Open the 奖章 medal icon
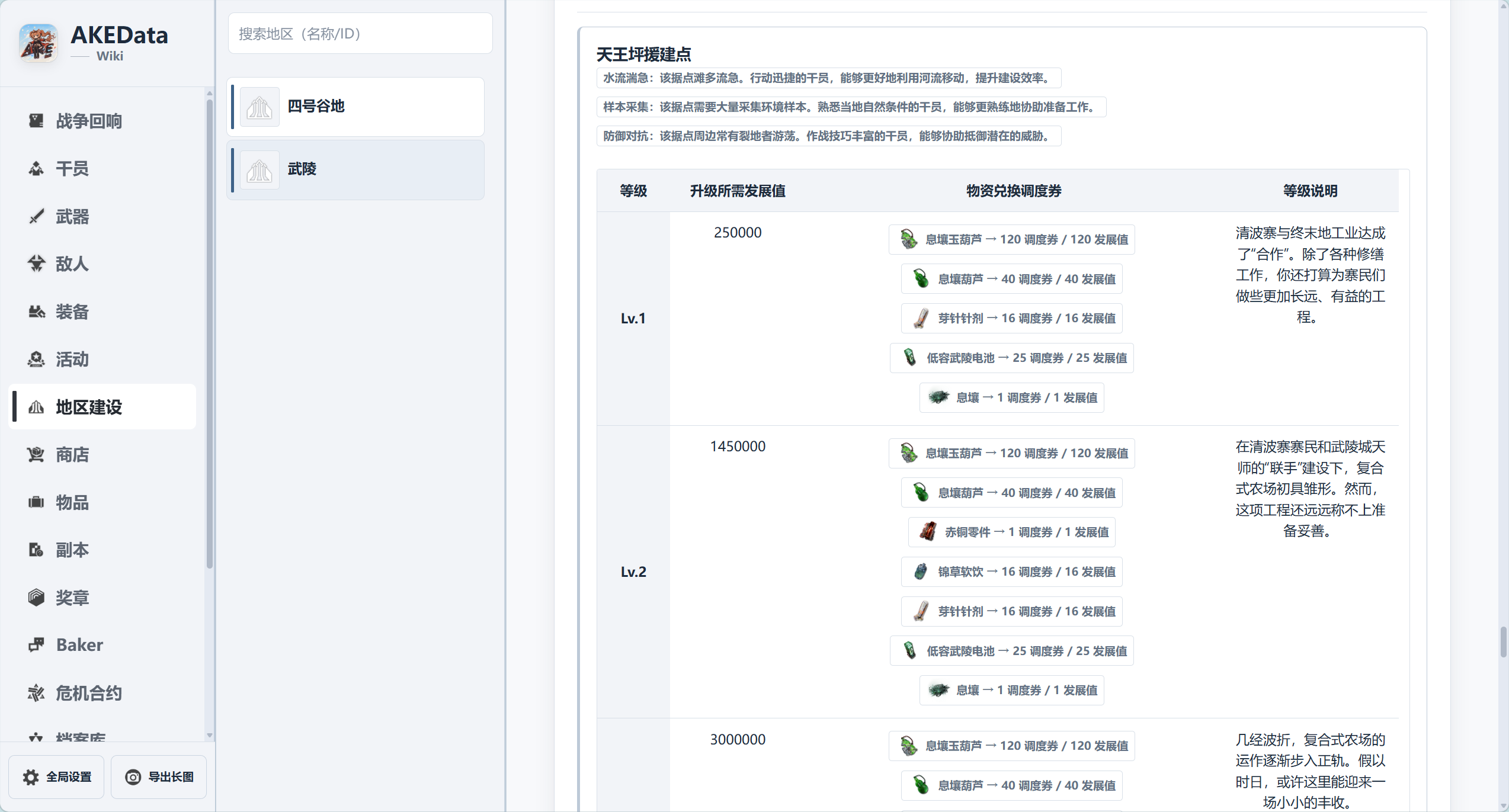 (x=36, y=598)
